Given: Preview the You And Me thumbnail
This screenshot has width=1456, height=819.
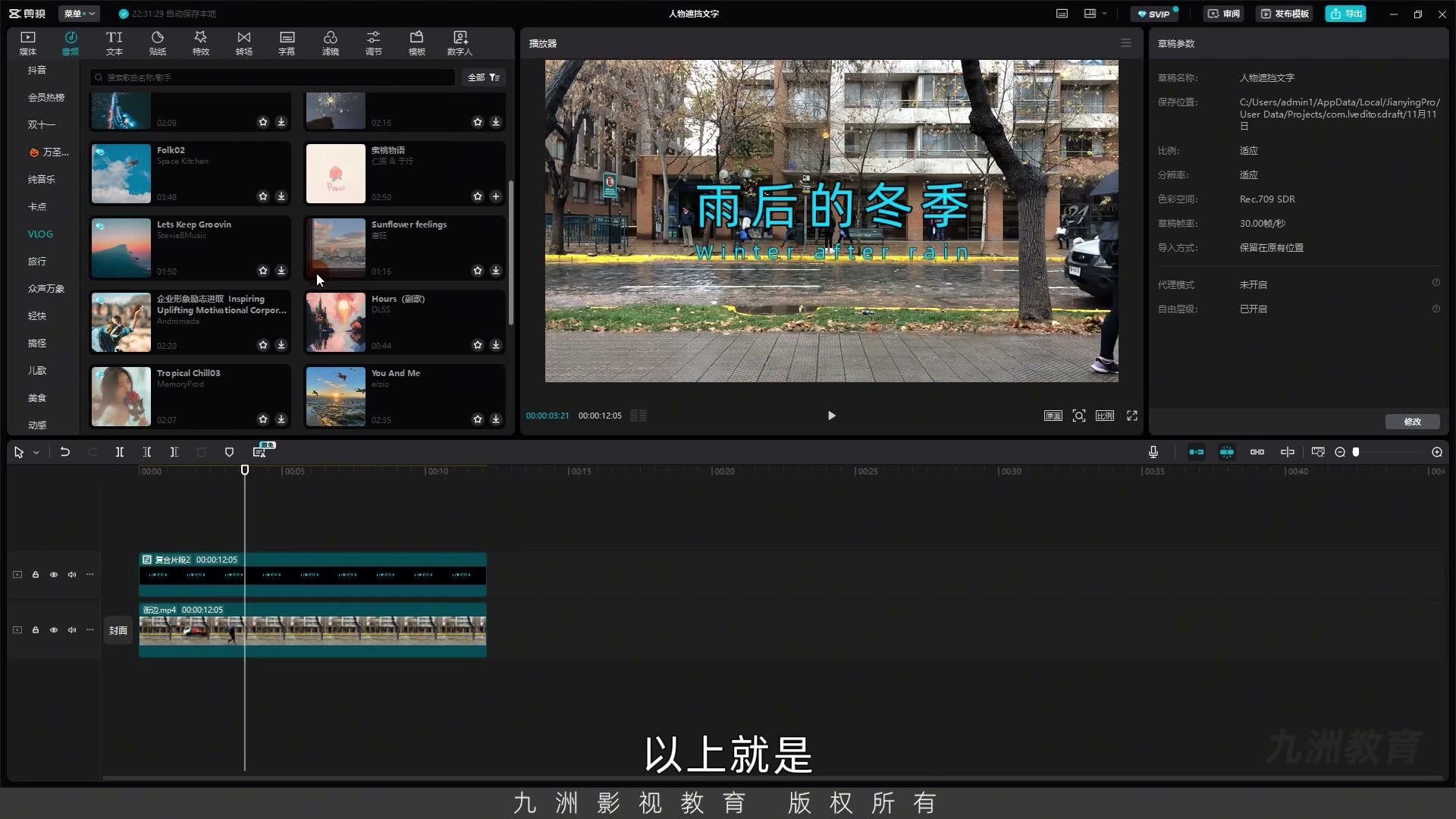Looking at the screenshot, I should [x=335, y=397].
